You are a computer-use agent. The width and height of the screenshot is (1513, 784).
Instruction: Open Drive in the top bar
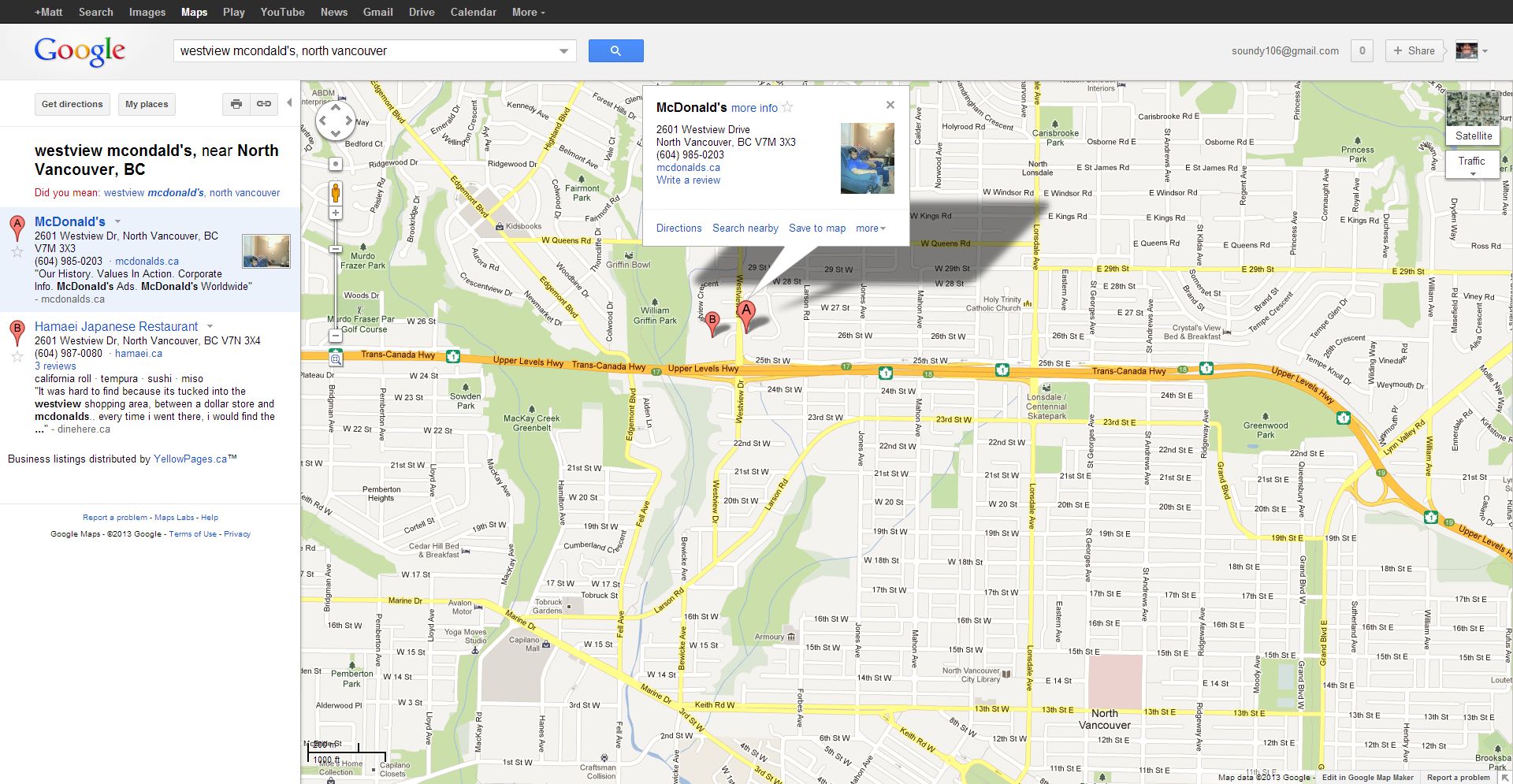coord(422,12)
